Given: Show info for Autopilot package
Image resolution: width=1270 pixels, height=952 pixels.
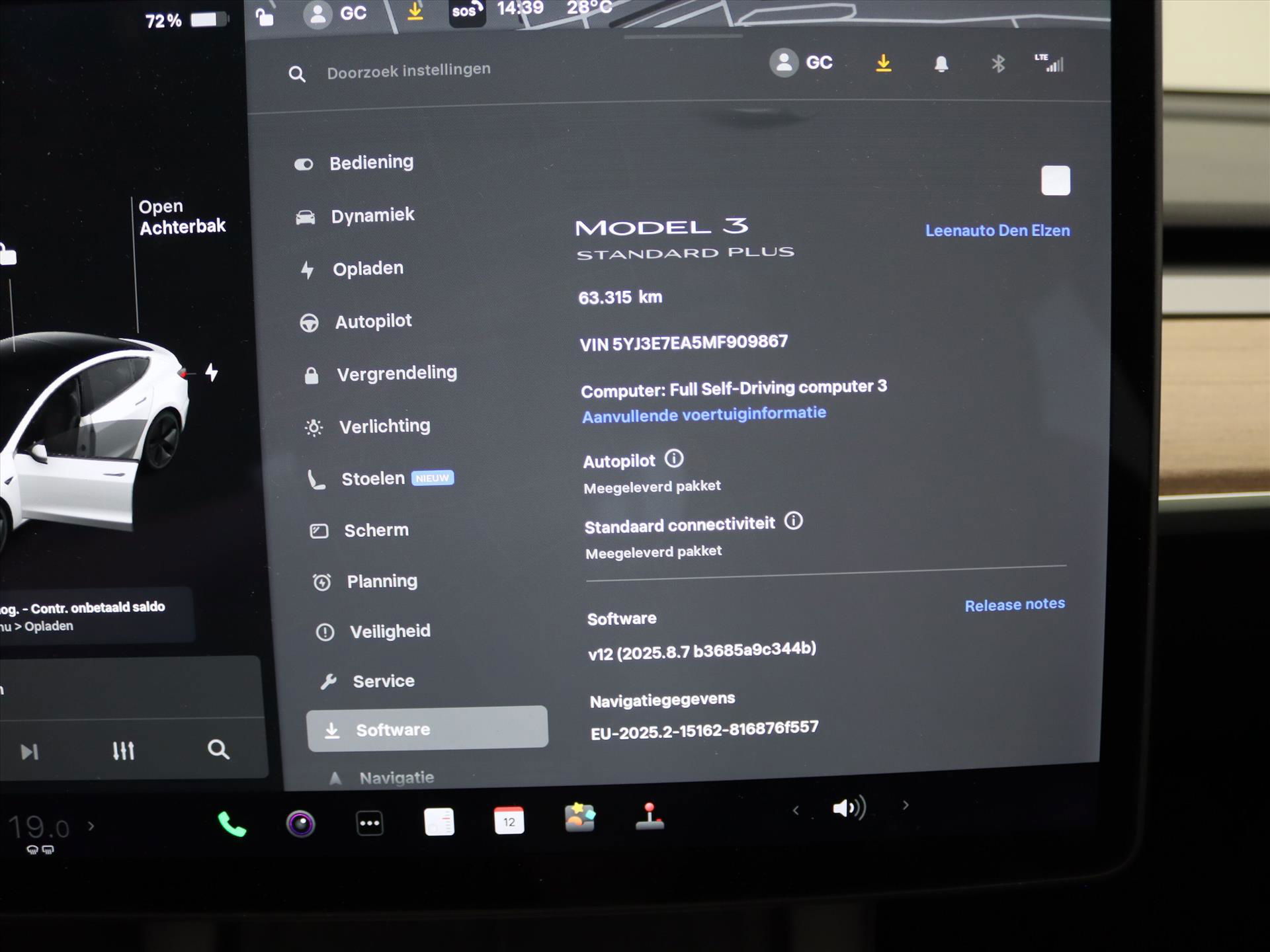Looking at the screenshot, I should [674, 458].
